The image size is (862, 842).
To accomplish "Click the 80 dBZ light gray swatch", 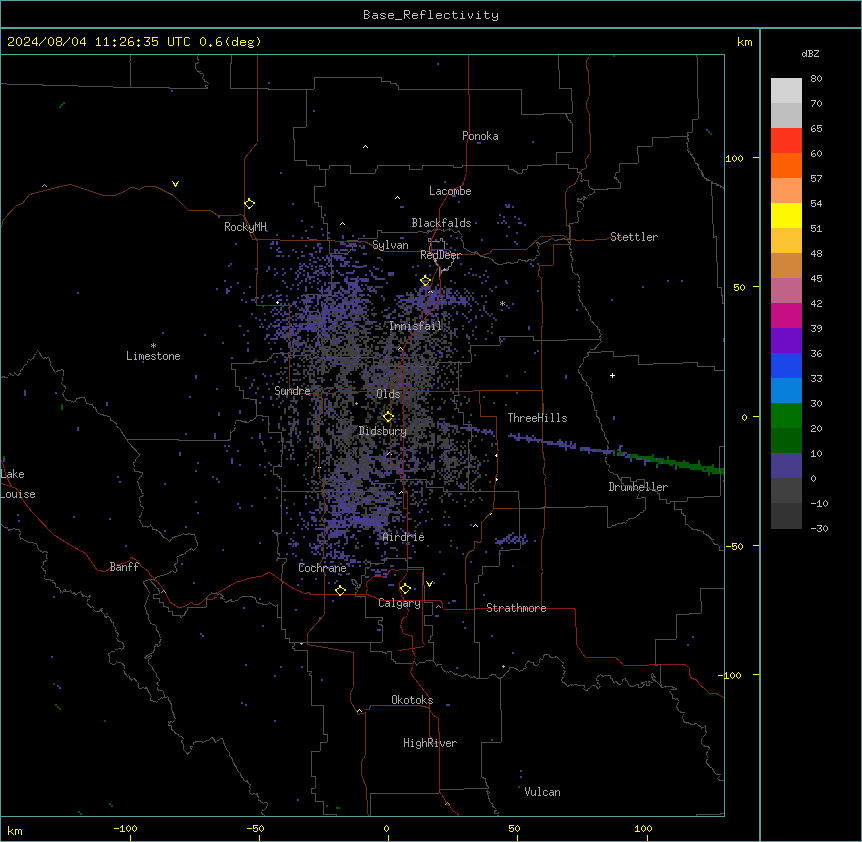I will (x=786, y=90).
